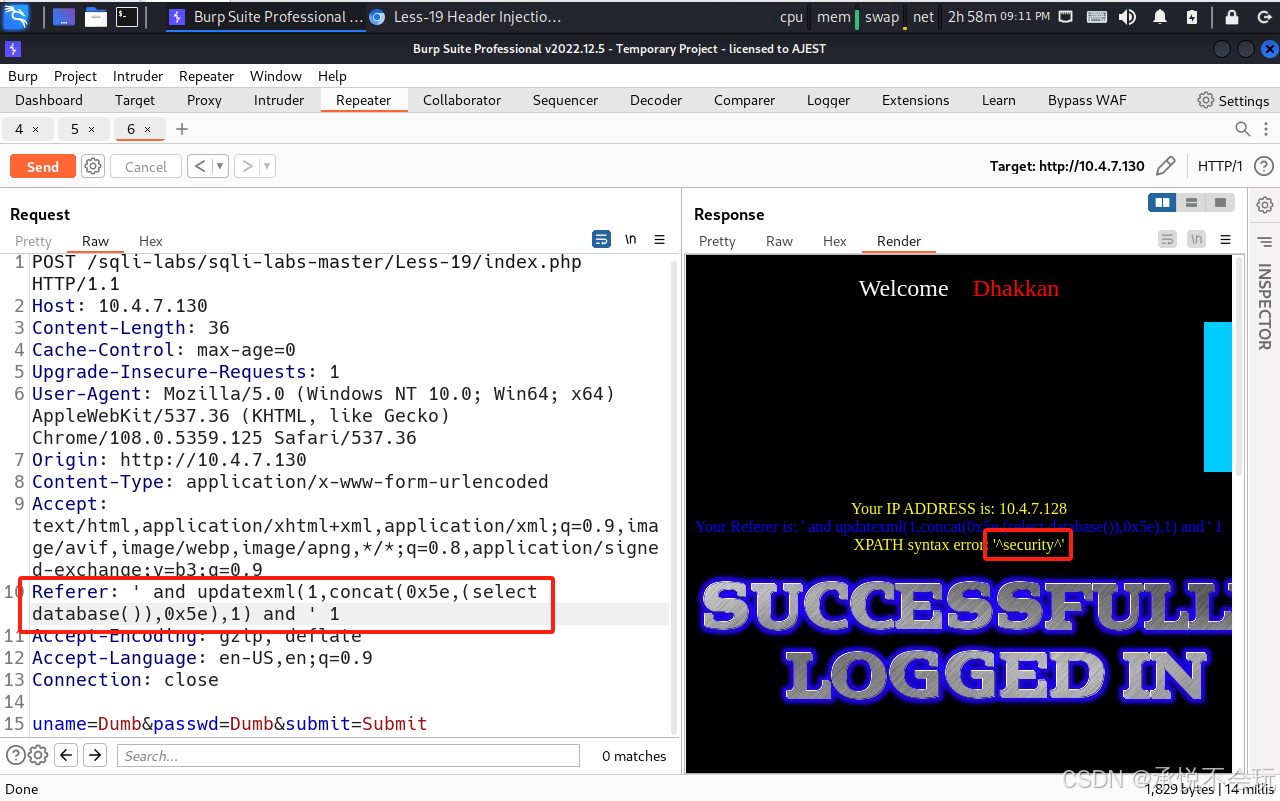The image size is (1280, 801).
Task: Select the top-bottom stacked layout toggle
Action: 1191,203
